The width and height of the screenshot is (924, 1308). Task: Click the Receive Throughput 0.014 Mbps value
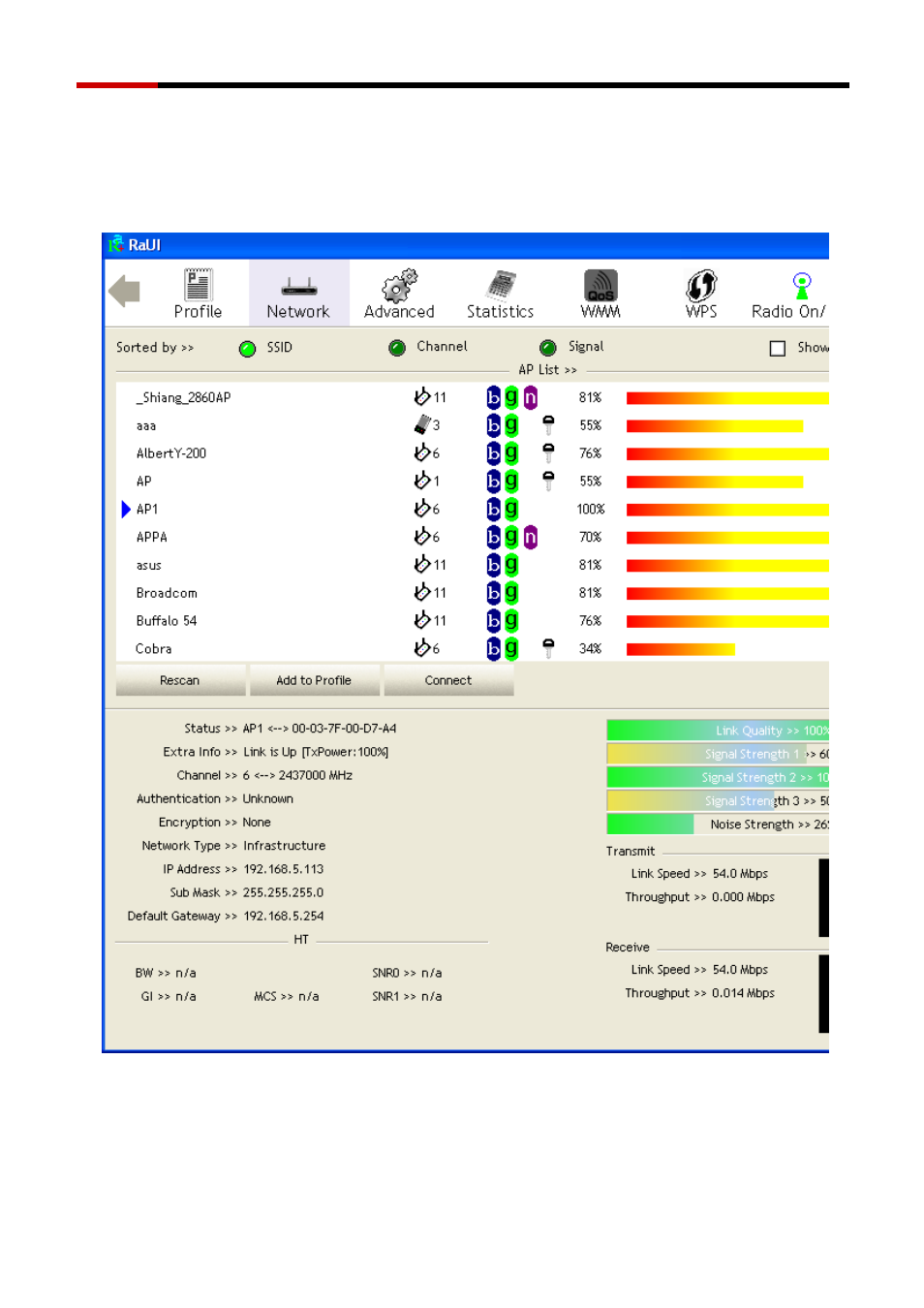743,993
